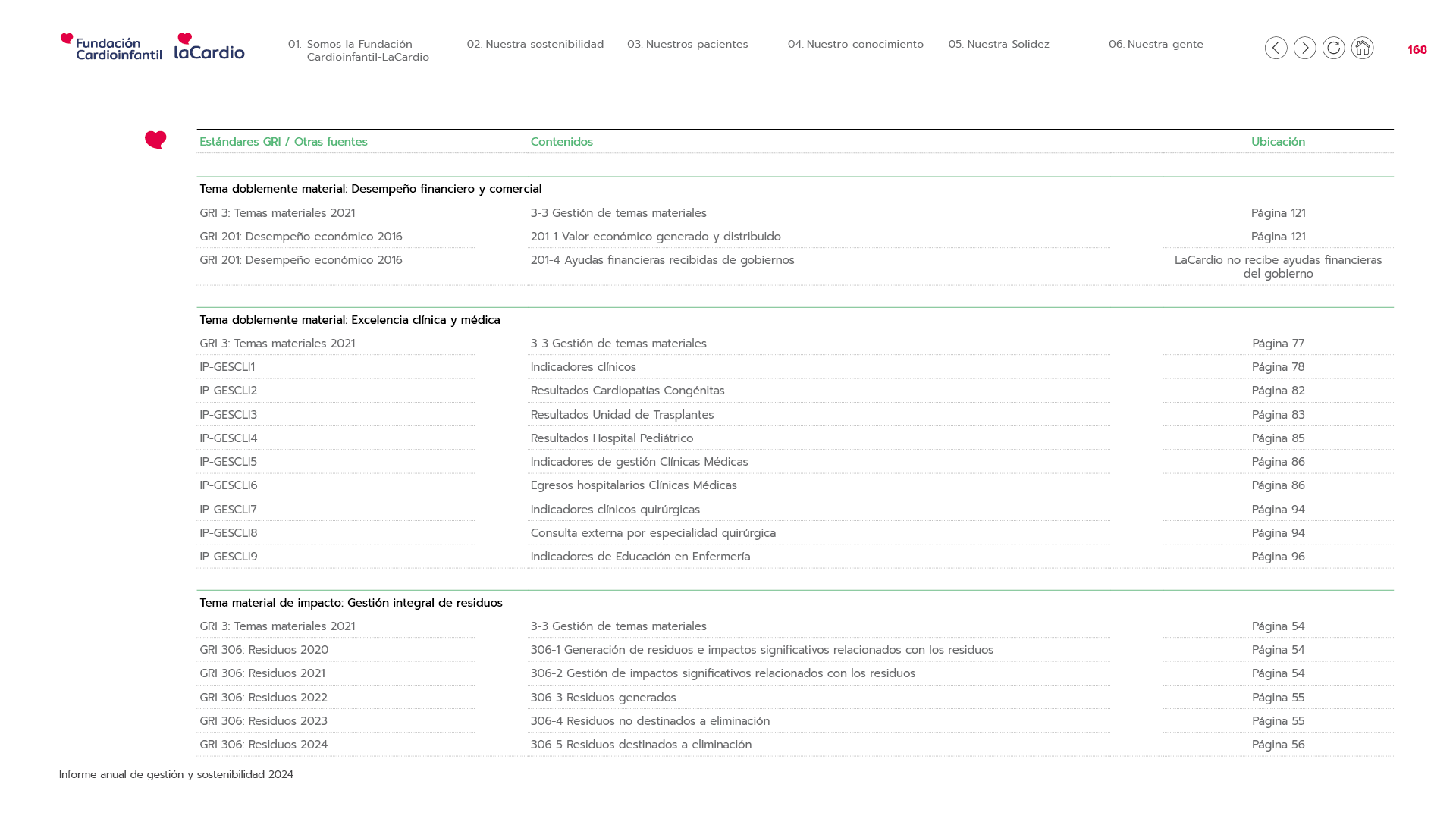Viewport: 1456px width, 819px height.
Task: Click 'GRI 306: Residuos 2022' row
Action: point(263,698)
